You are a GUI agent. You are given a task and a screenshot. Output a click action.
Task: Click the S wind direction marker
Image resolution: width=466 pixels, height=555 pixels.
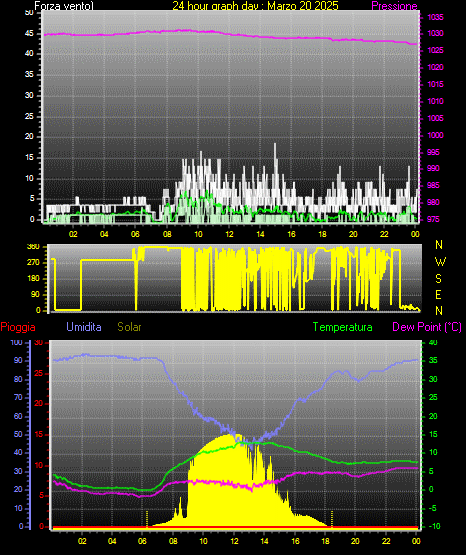pos(438,279)
